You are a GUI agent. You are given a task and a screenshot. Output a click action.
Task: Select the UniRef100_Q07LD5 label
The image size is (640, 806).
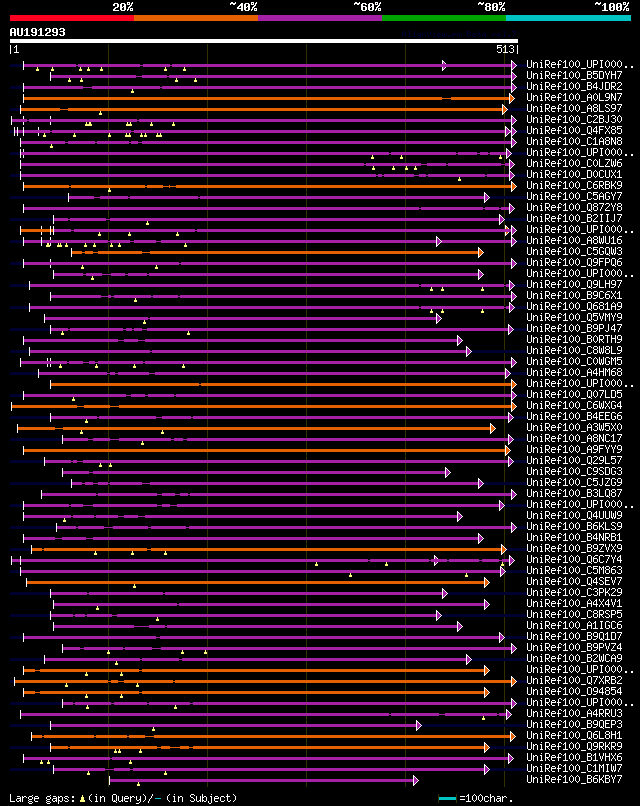[x=574, y=394]
